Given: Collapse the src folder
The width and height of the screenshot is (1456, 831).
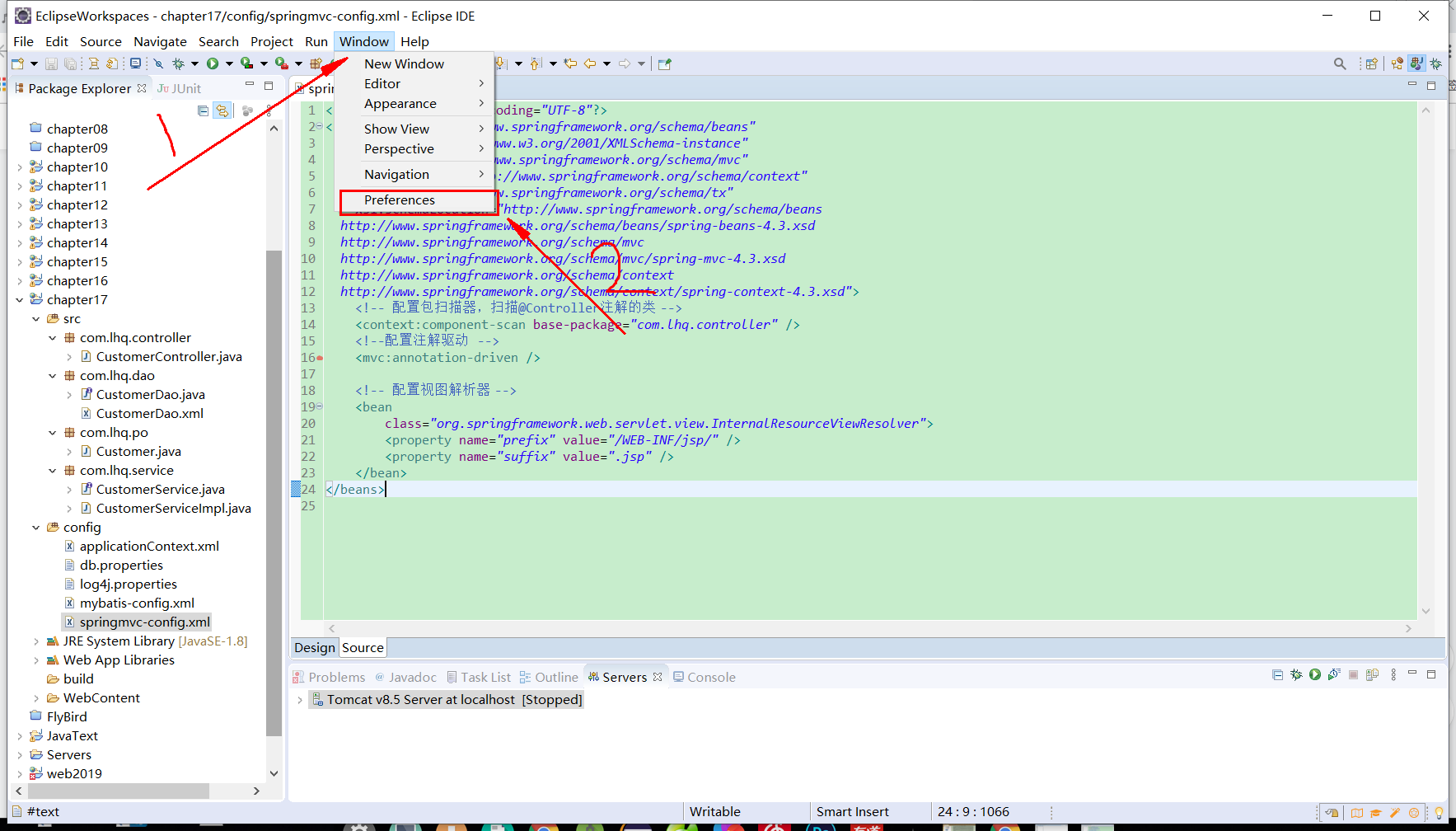Looking at the screenshot, I should 36,319.
